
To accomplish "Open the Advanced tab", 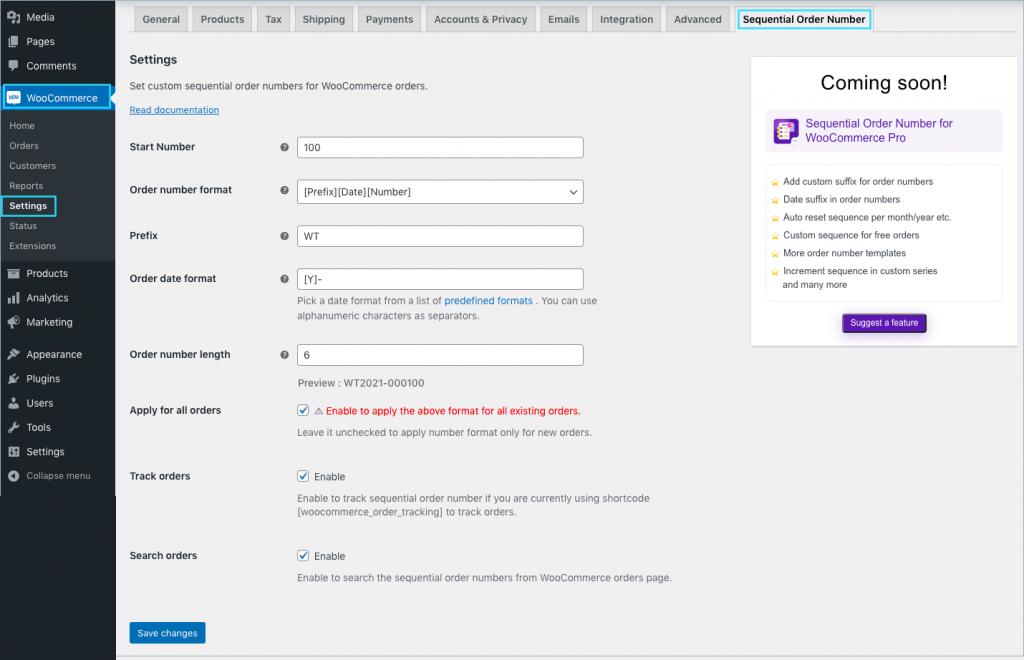I will pyautogui.click(x=697, y=19).
